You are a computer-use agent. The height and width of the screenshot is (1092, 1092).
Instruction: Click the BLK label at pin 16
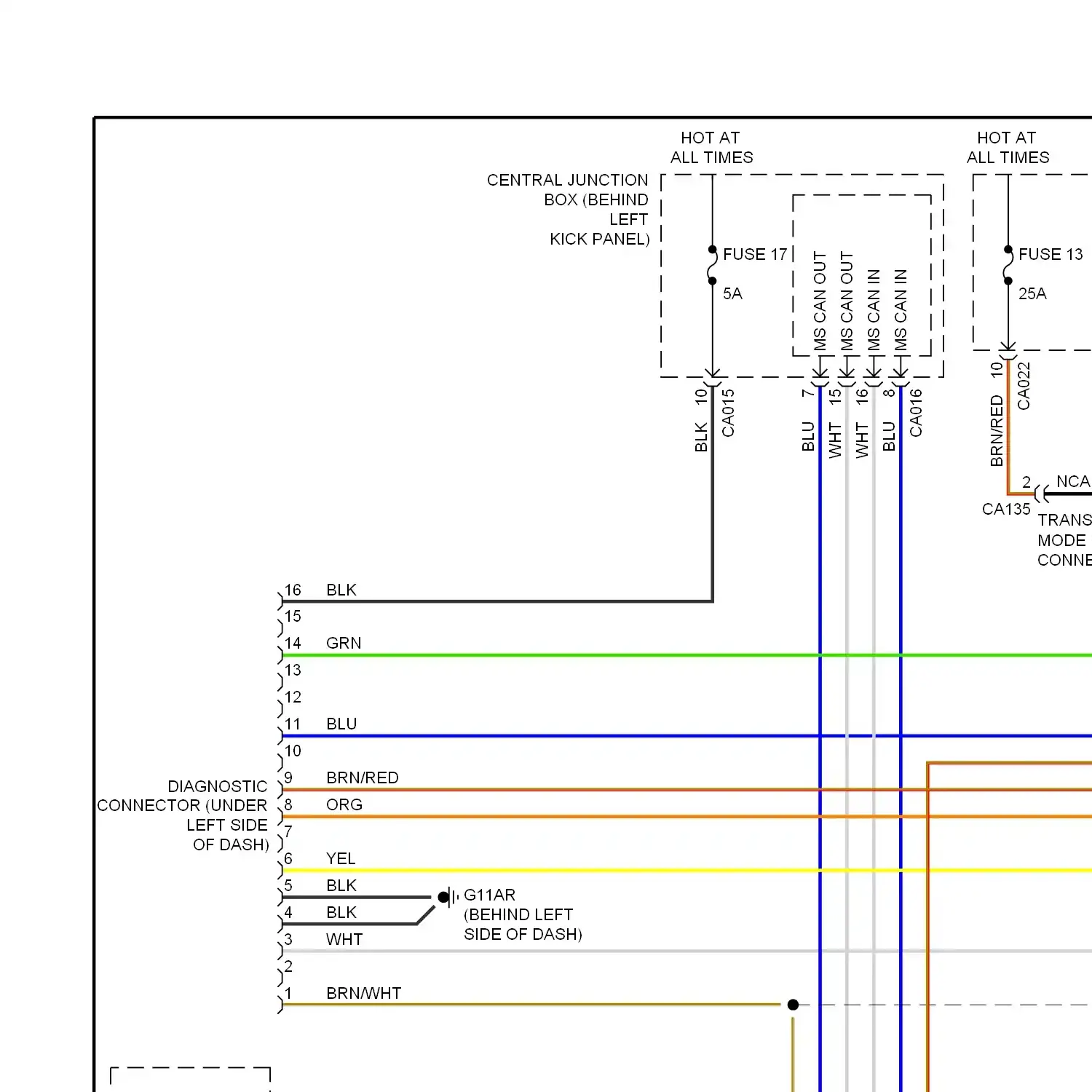[x=341, y=590]
